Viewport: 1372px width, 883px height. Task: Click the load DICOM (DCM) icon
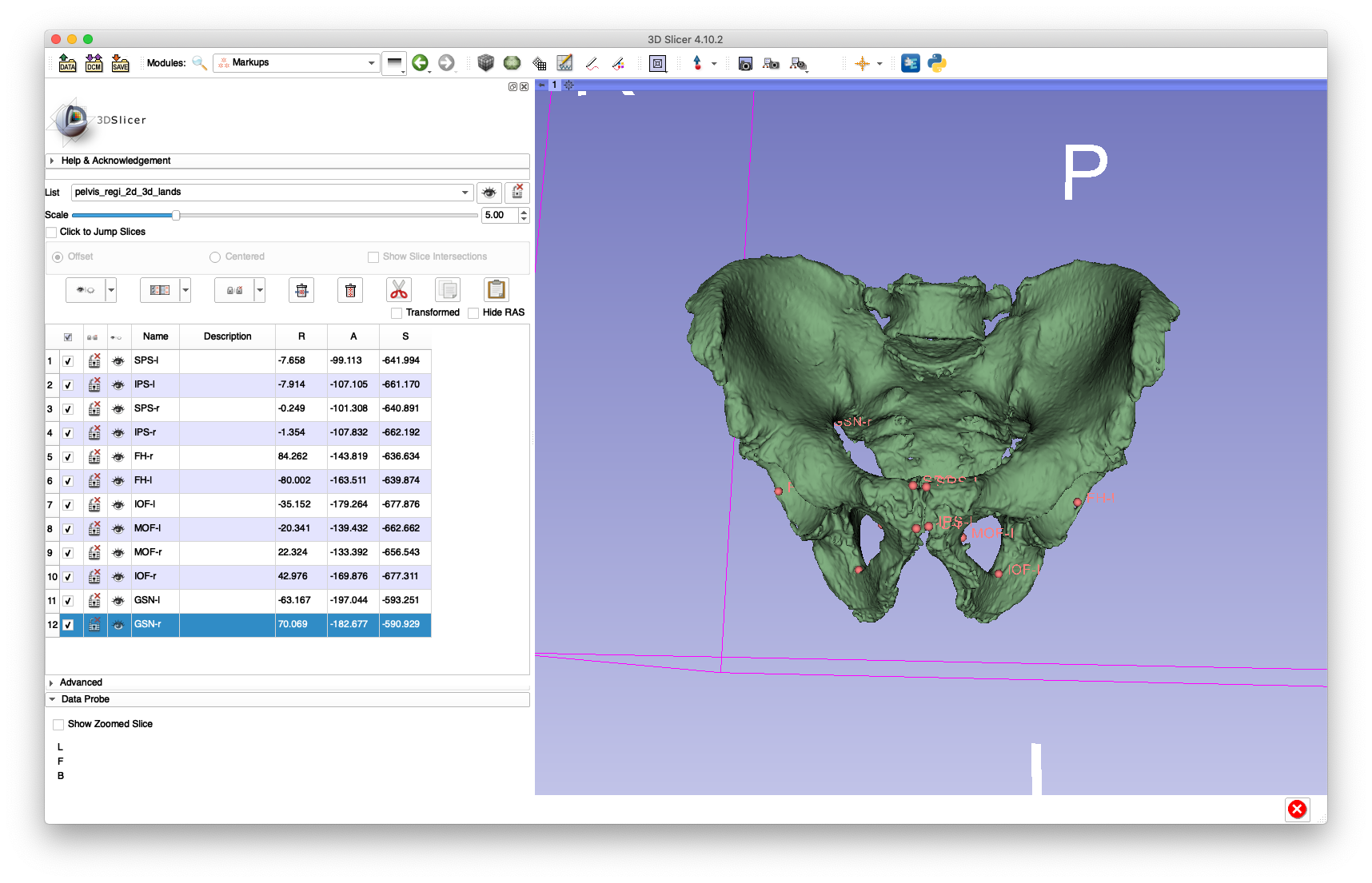coord(94,63)
